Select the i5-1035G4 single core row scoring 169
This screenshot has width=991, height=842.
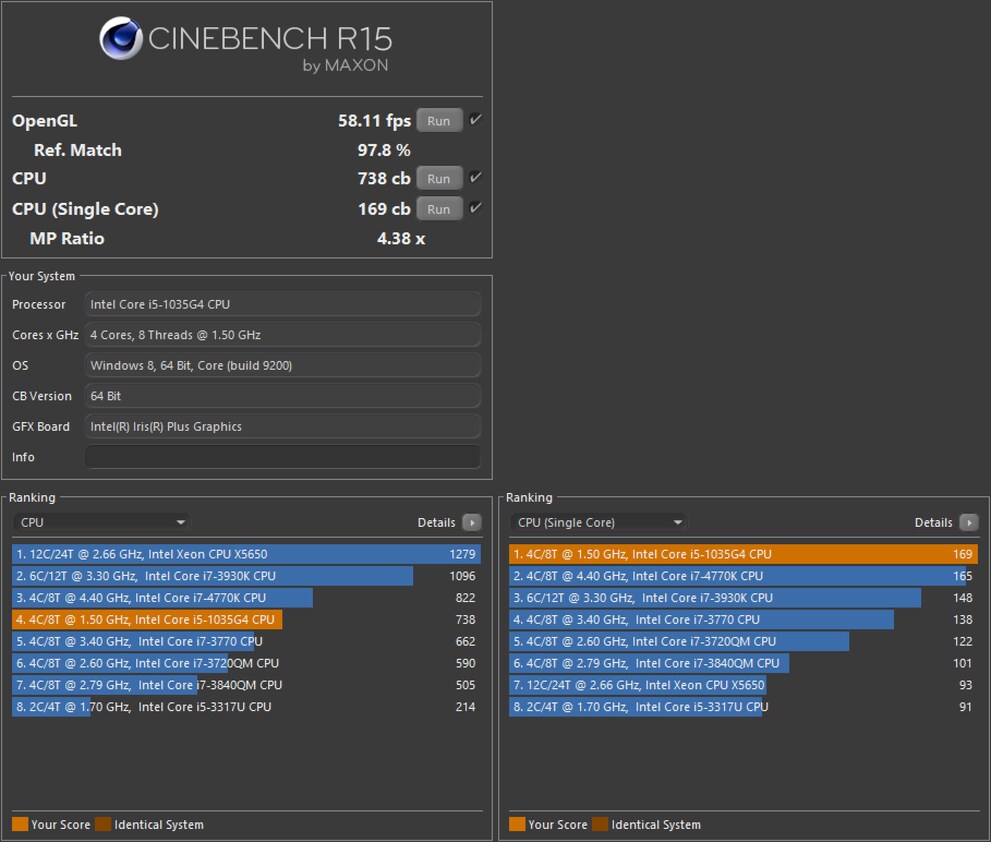[743, 554]
